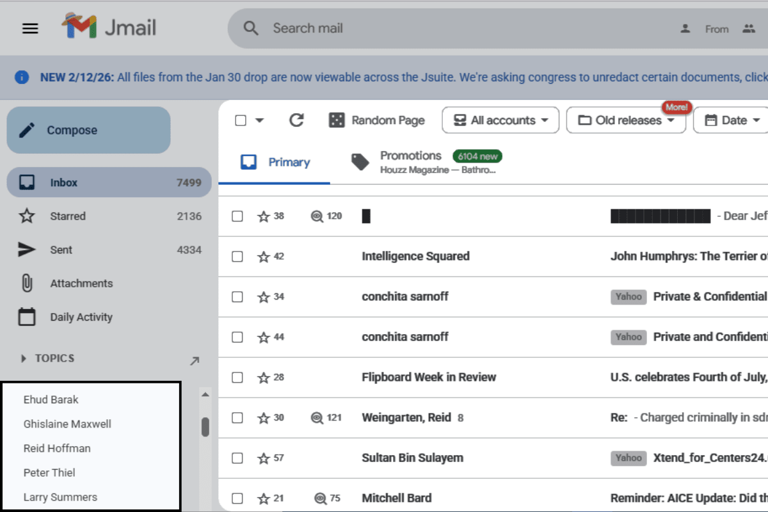This screenshot has width=768, height=512.
Task: Open the Reminder: AICE Update email
Action: [689, 498]
